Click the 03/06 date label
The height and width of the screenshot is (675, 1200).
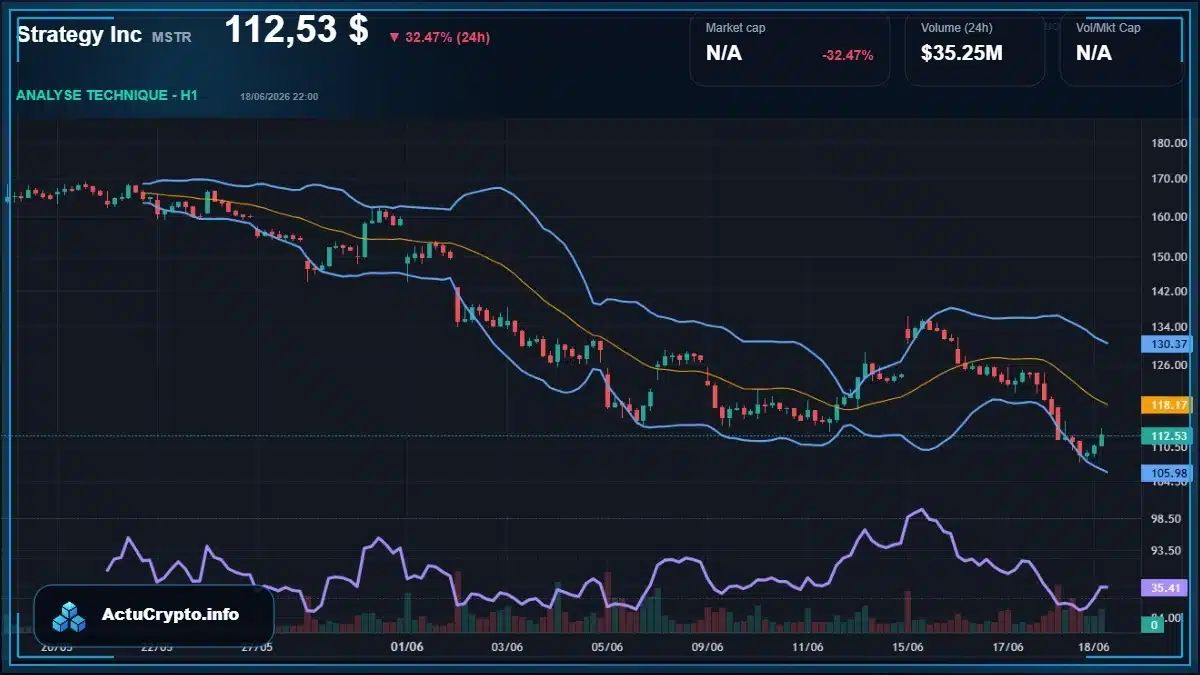point(508,648)
